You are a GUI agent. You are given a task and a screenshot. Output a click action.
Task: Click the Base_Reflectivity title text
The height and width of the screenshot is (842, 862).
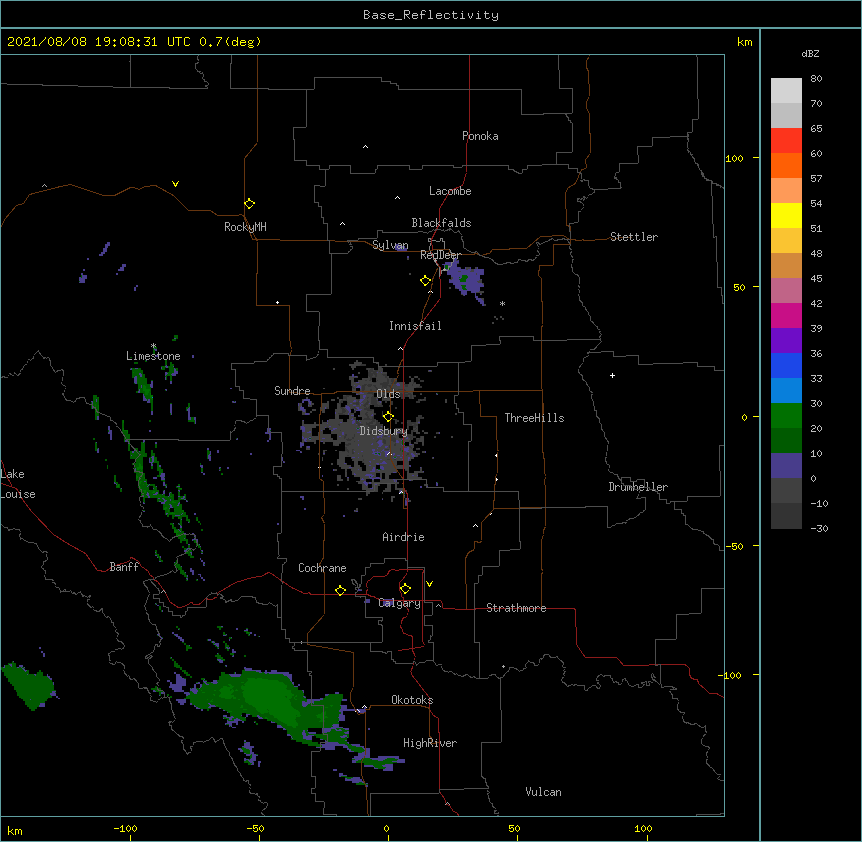pos(430,15)
